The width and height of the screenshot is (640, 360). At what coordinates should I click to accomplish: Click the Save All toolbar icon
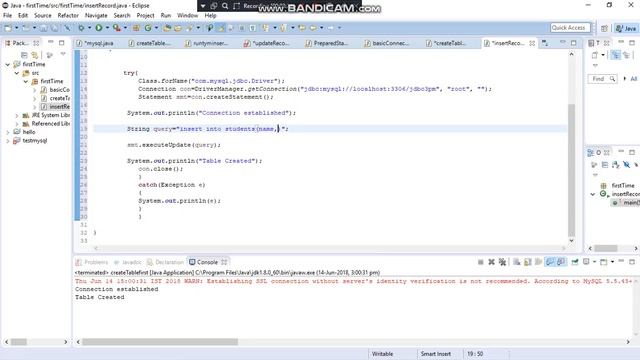tap(54, 28)
